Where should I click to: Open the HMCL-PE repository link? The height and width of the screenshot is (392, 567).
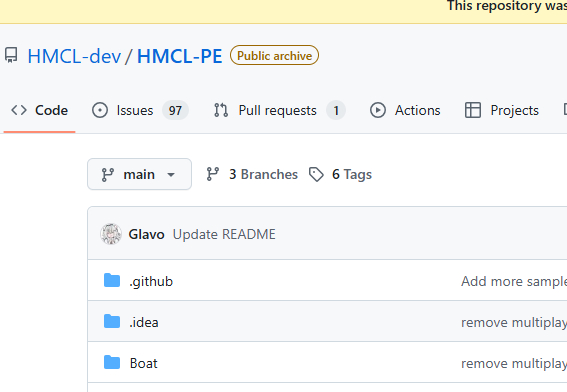(x=179, y=56)
